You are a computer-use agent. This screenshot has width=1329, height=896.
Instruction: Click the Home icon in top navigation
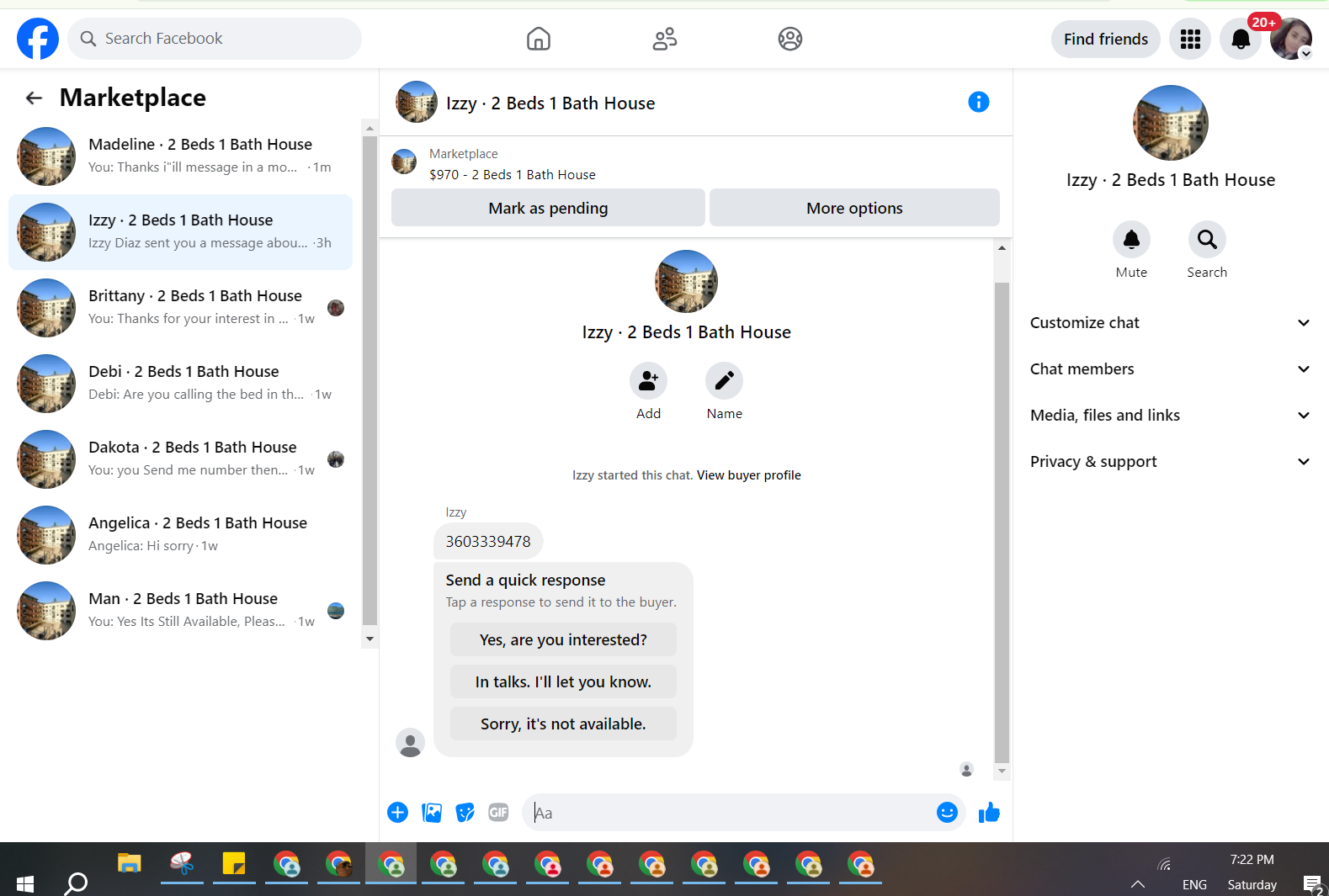click(539, 39)
